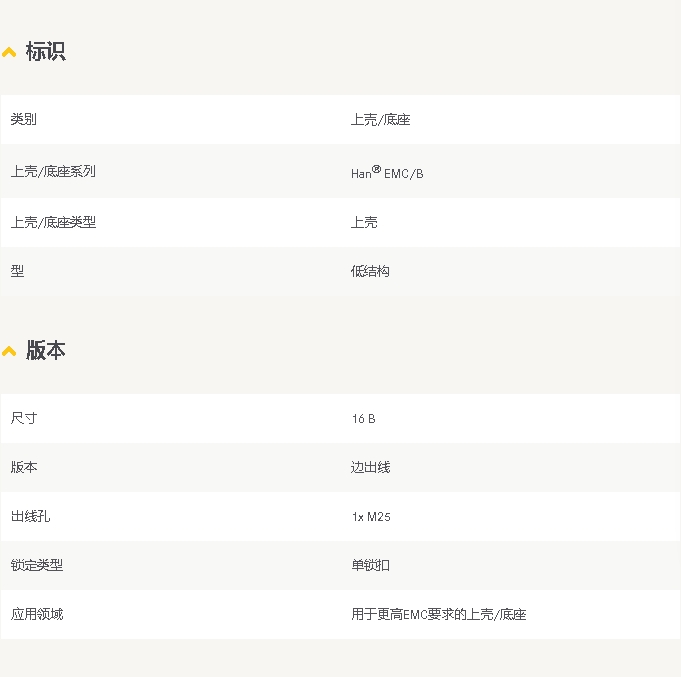The width and height of the screenshot is (681, 677).
Task: Click the 单锁扣 locking type value
Action: pyautogui.click(x=370, y=565)
